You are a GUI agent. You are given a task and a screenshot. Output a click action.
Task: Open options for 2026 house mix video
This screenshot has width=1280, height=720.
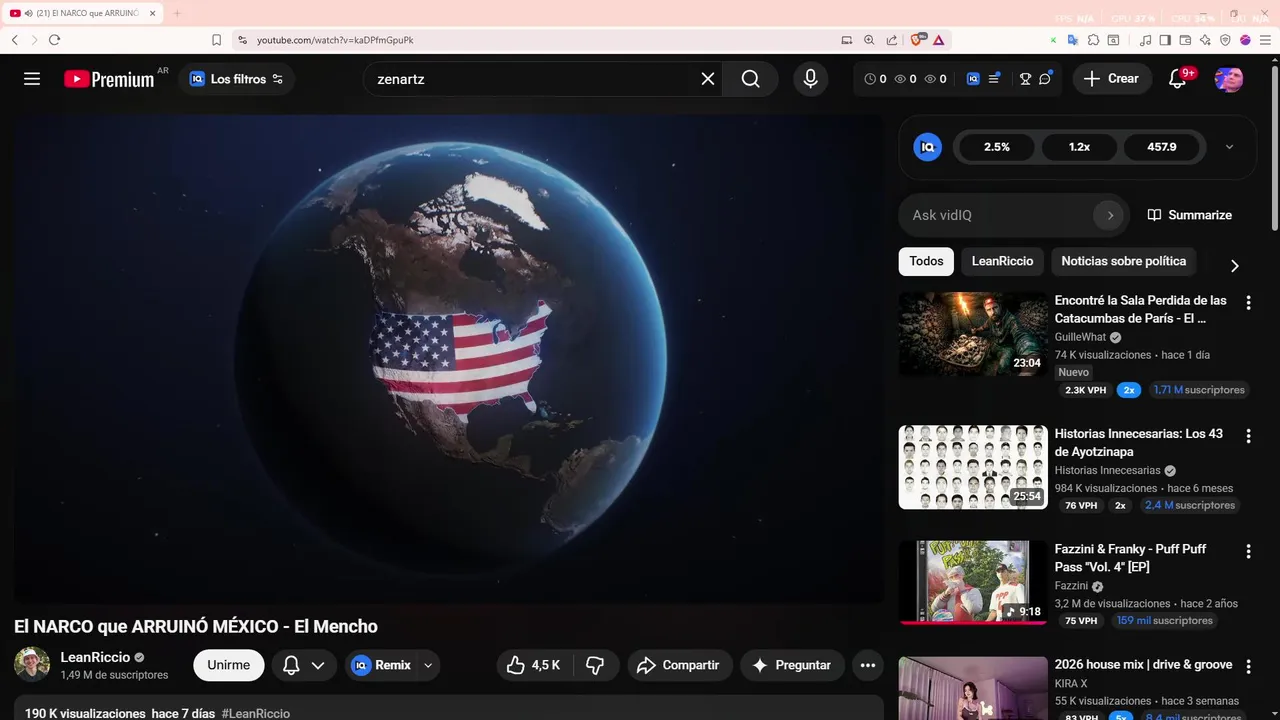coord(1248,667)
